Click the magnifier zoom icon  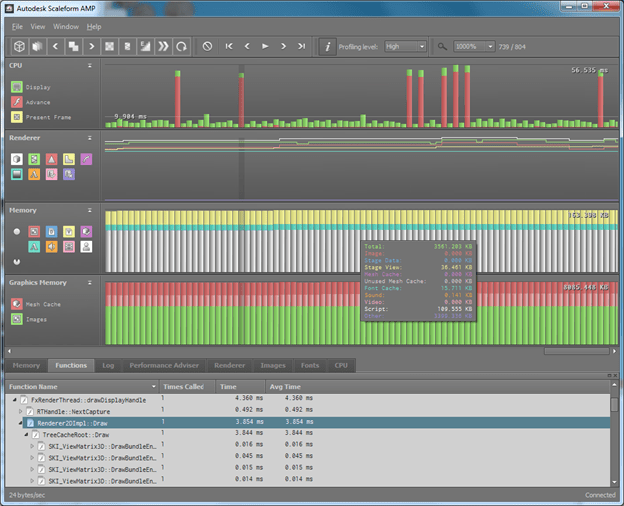(442, 47)
